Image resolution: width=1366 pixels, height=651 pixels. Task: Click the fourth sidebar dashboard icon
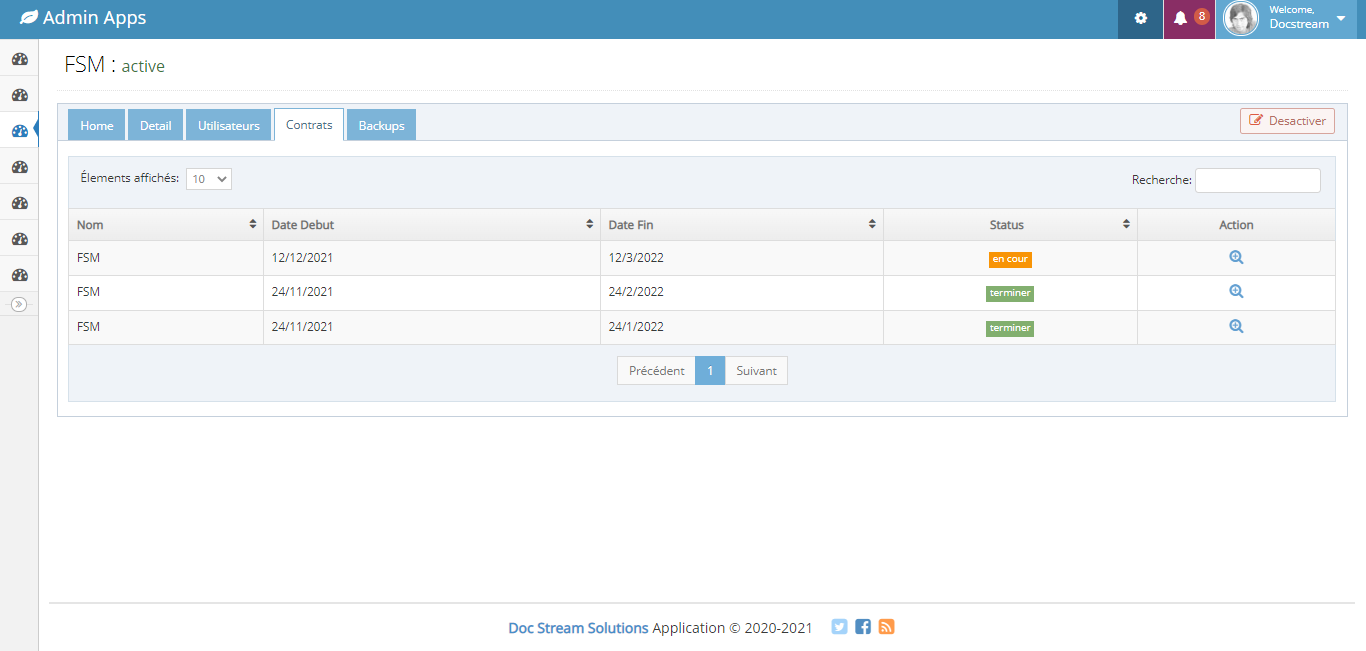coord(19,167)
